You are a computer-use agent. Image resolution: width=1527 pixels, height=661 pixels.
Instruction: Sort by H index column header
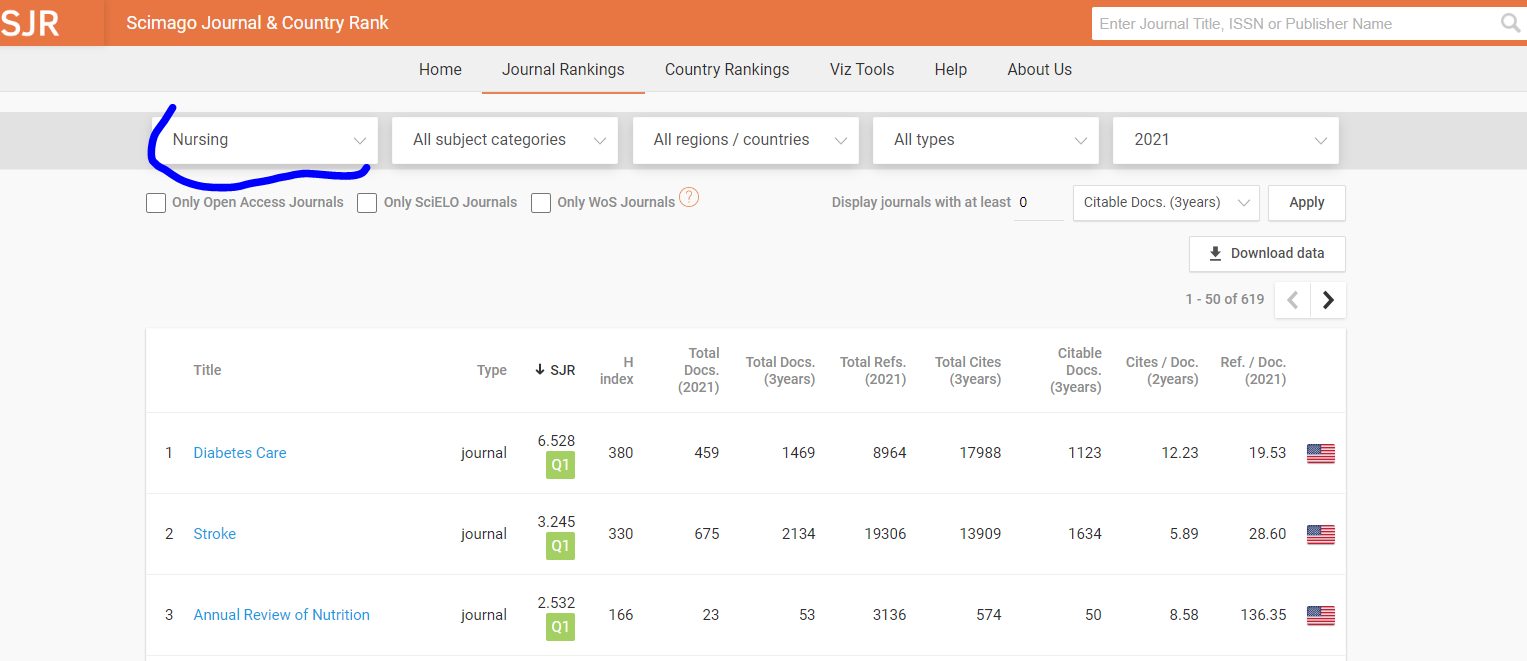(617, 370)
